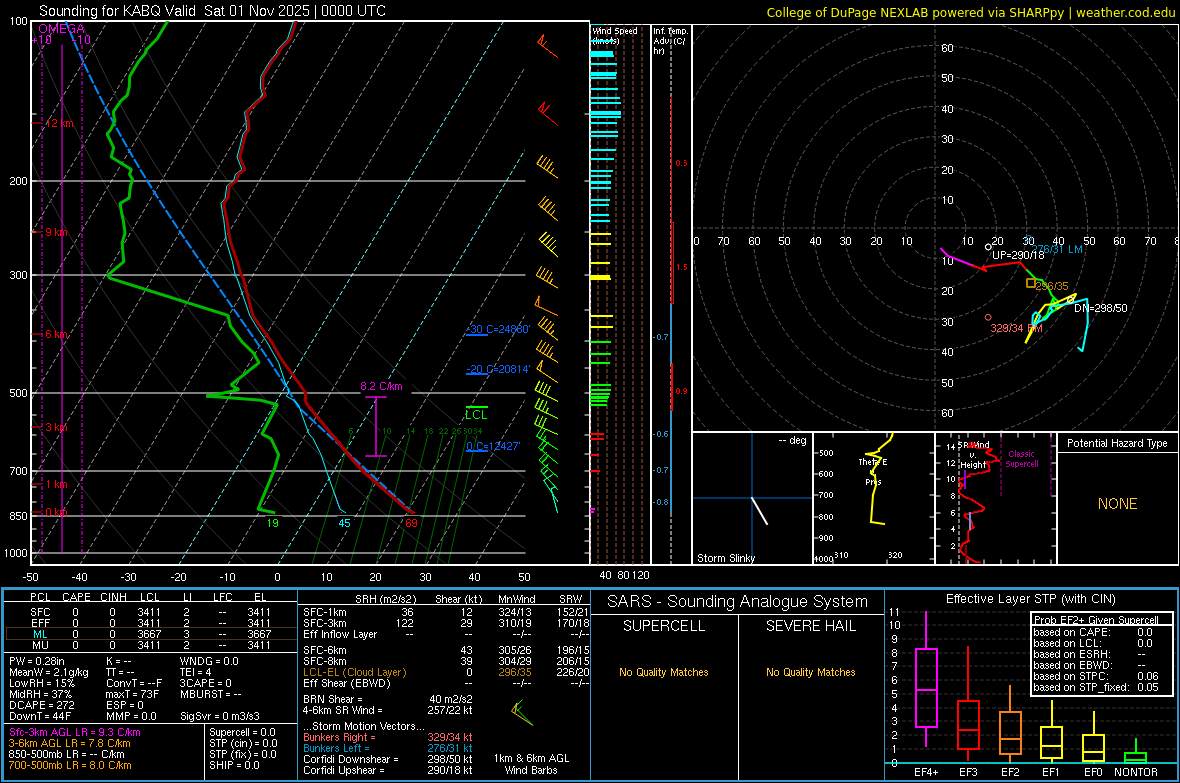Click the 6 km height marker

(x=56, y=334)
